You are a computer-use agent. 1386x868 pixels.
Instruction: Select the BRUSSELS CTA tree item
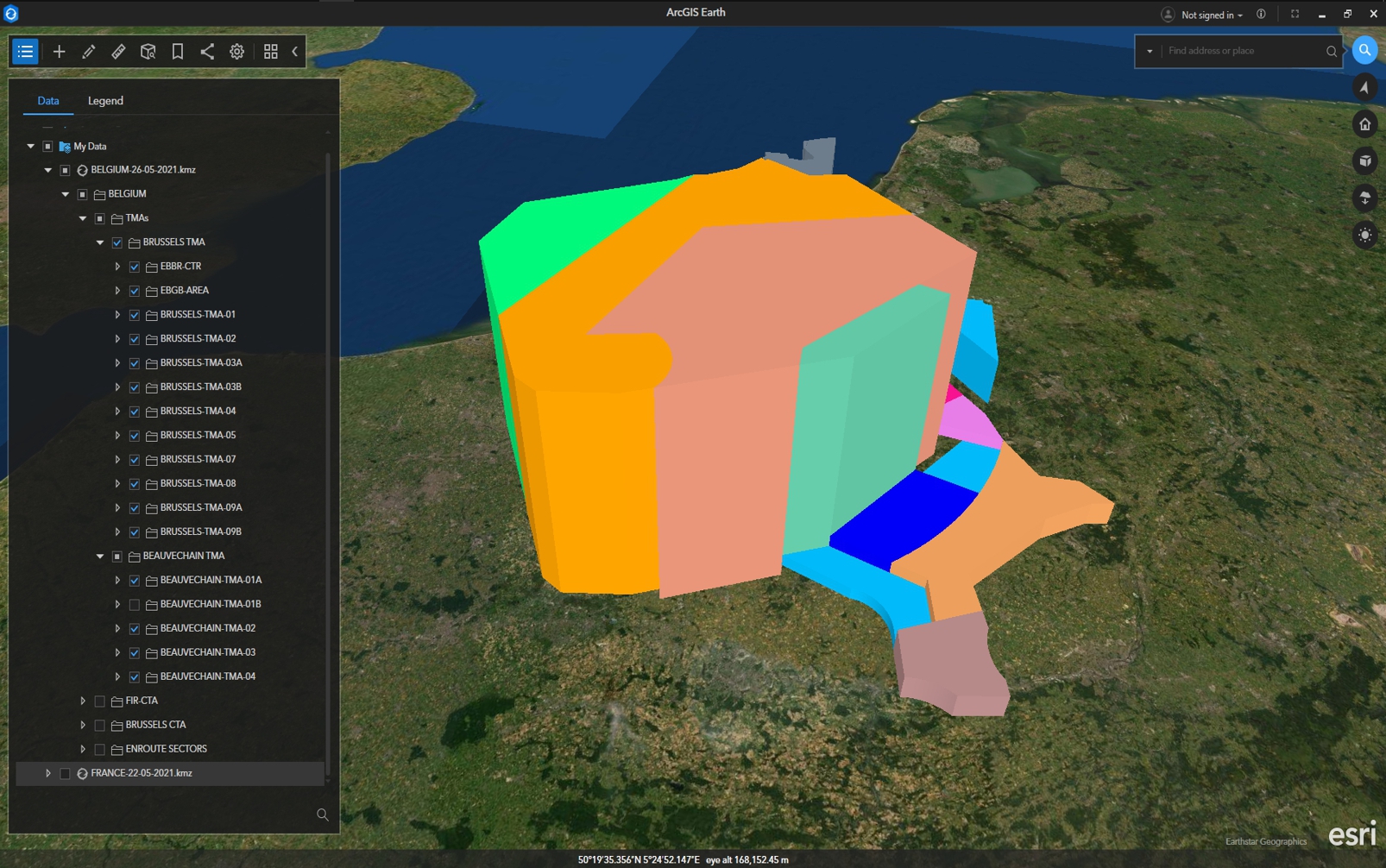point(155,725)
